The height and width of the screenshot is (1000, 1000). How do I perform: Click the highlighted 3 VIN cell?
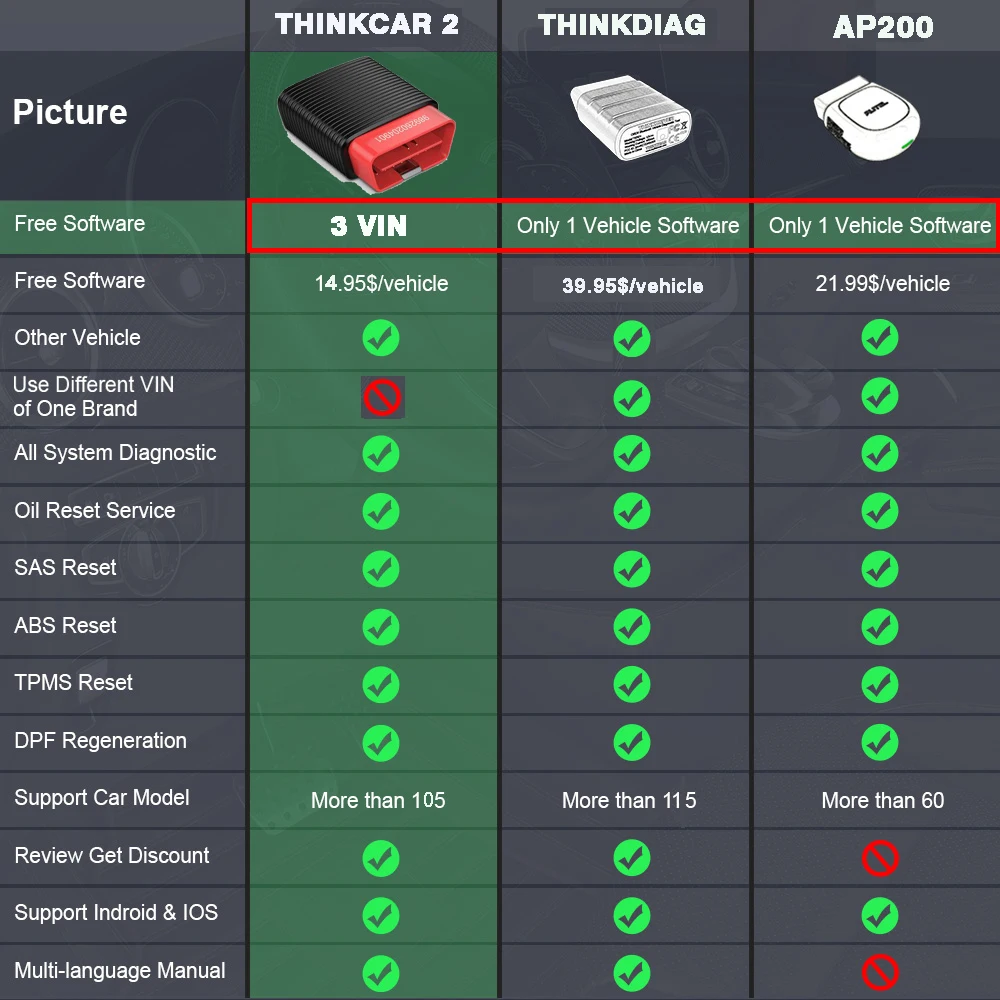369,226
